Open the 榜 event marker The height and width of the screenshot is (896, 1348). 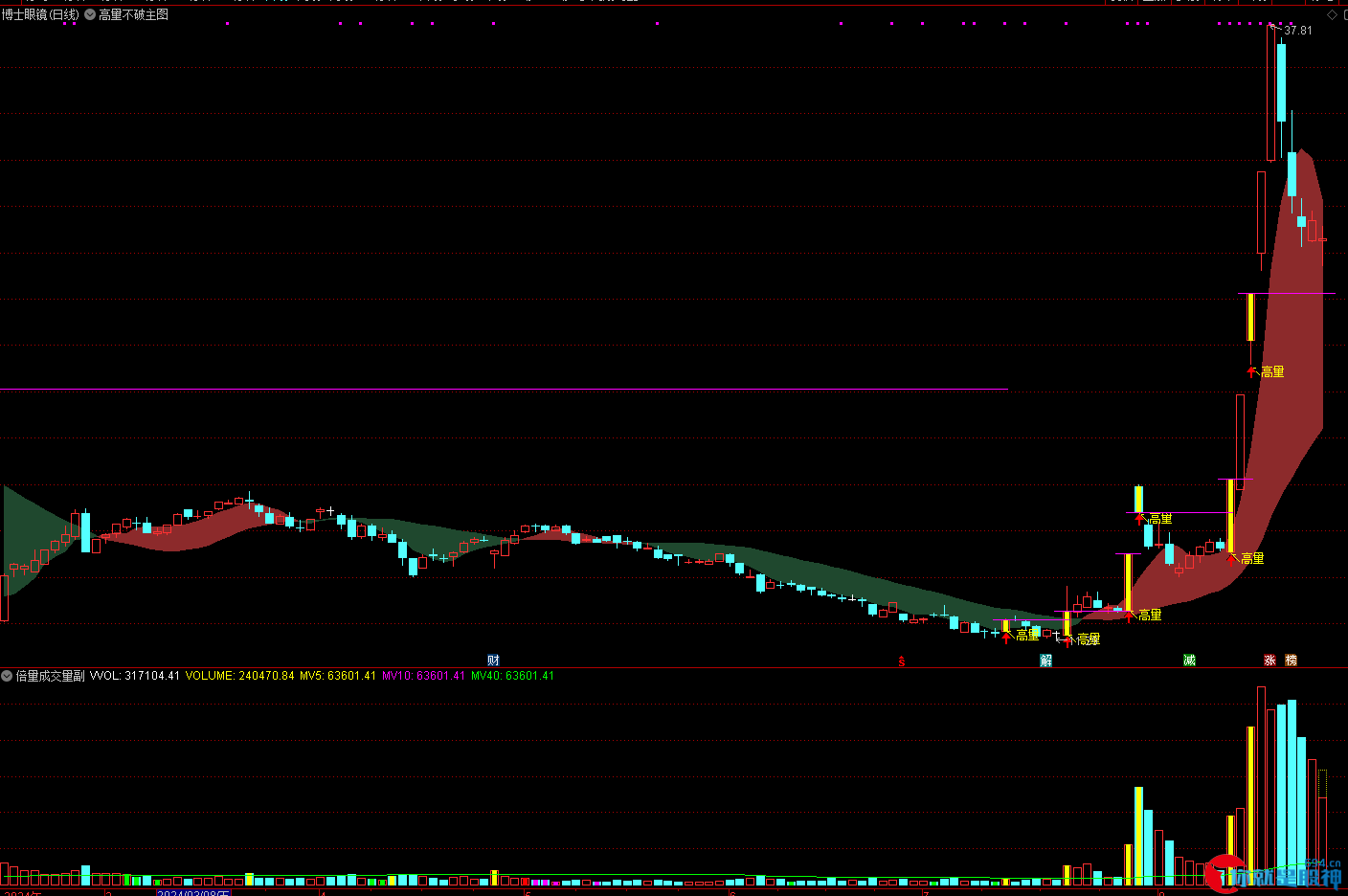tap(1291, 661)
